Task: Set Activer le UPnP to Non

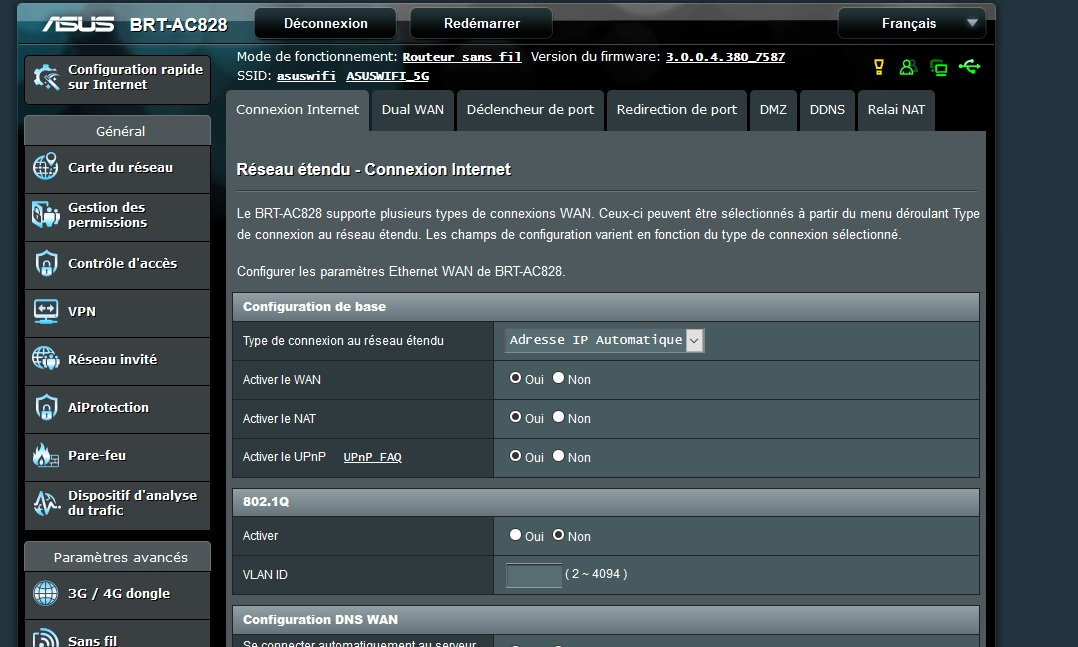Action: pyautogui.click(x=558, y=456)
